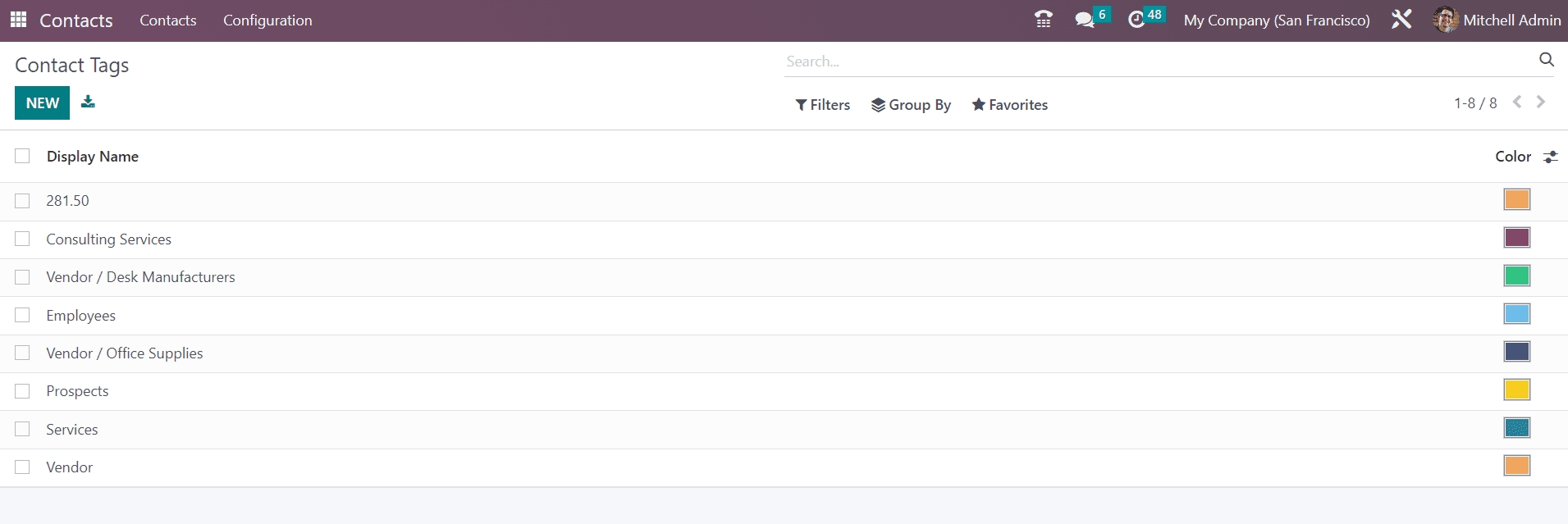Open the activities clock icon

click(x=1136, y=20)
